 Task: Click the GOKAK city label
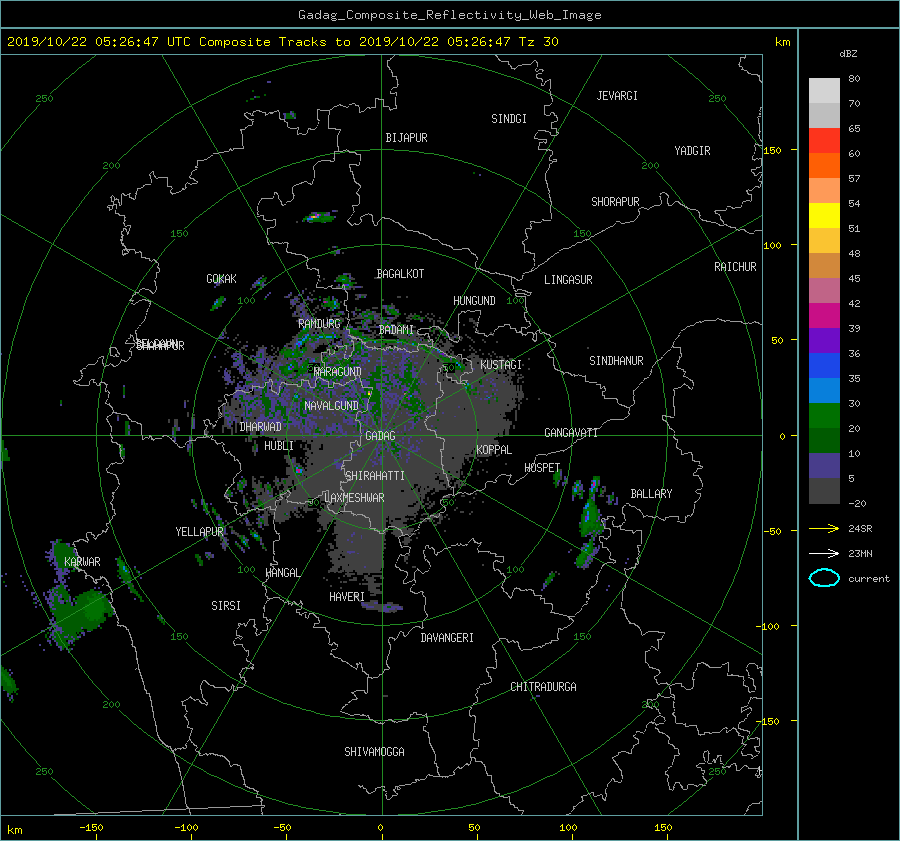[x=221, y=279]
